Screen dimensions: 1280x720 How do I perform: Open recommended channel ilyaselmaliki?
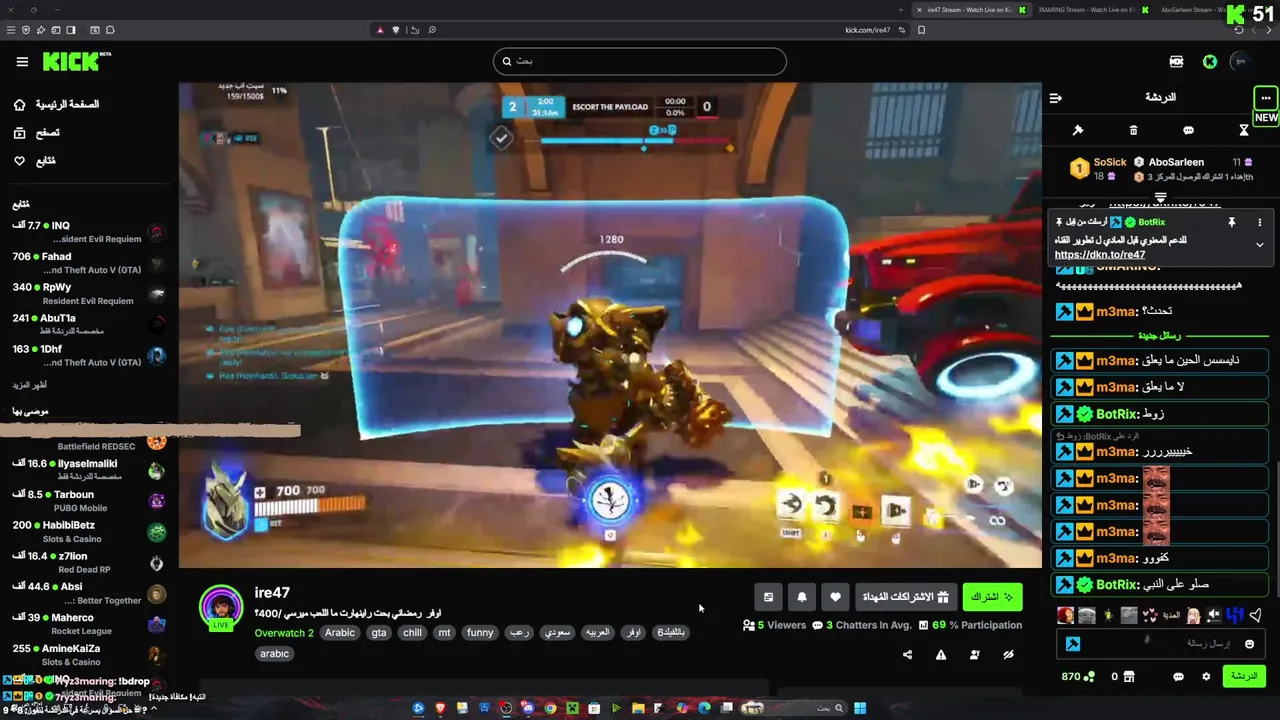tap(90, 470)
